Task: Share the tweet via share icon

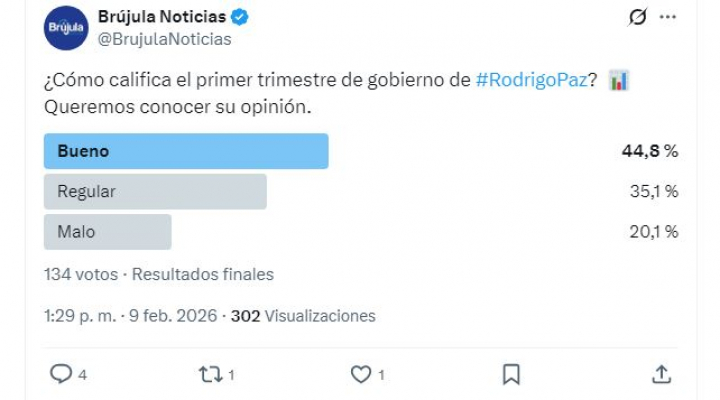Action: click(x=661, y=374)
